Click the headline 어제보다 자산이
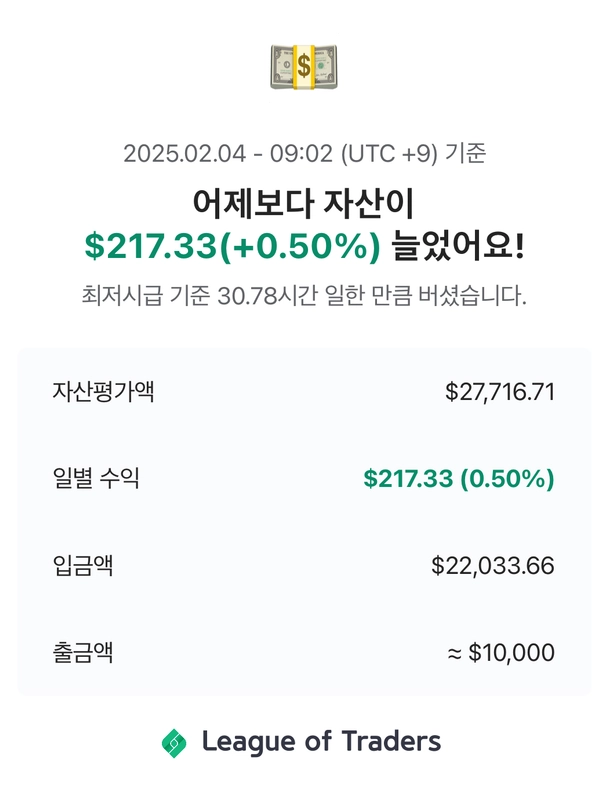Image resolution: width=609 pixels, height=800 pixels. tap(303, 203)
